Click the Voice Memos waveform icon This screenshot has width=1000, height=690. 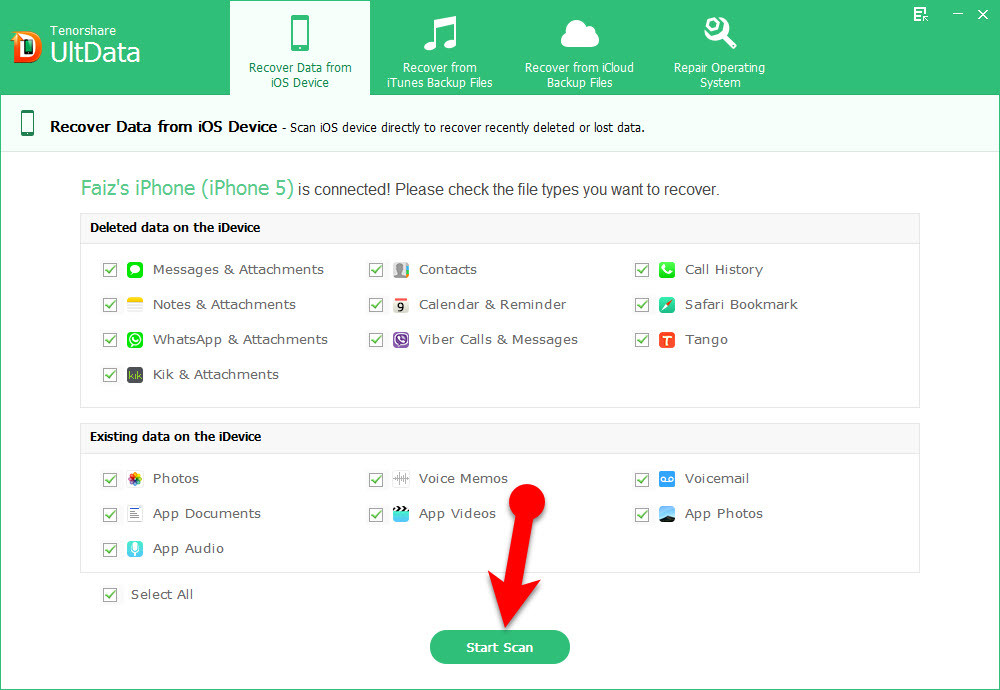coord(401,479)
